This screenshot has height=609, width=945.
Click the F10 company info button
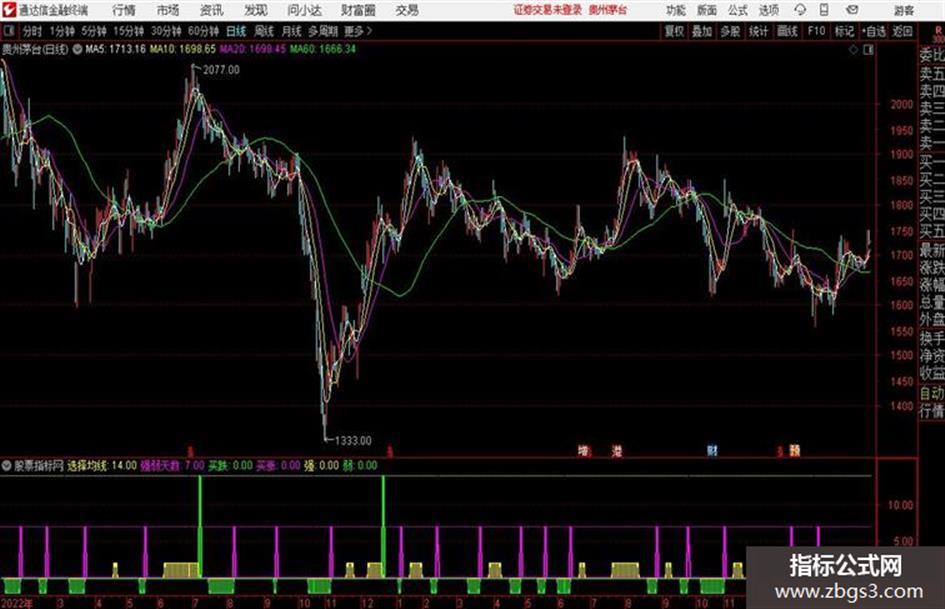[816, 31]
